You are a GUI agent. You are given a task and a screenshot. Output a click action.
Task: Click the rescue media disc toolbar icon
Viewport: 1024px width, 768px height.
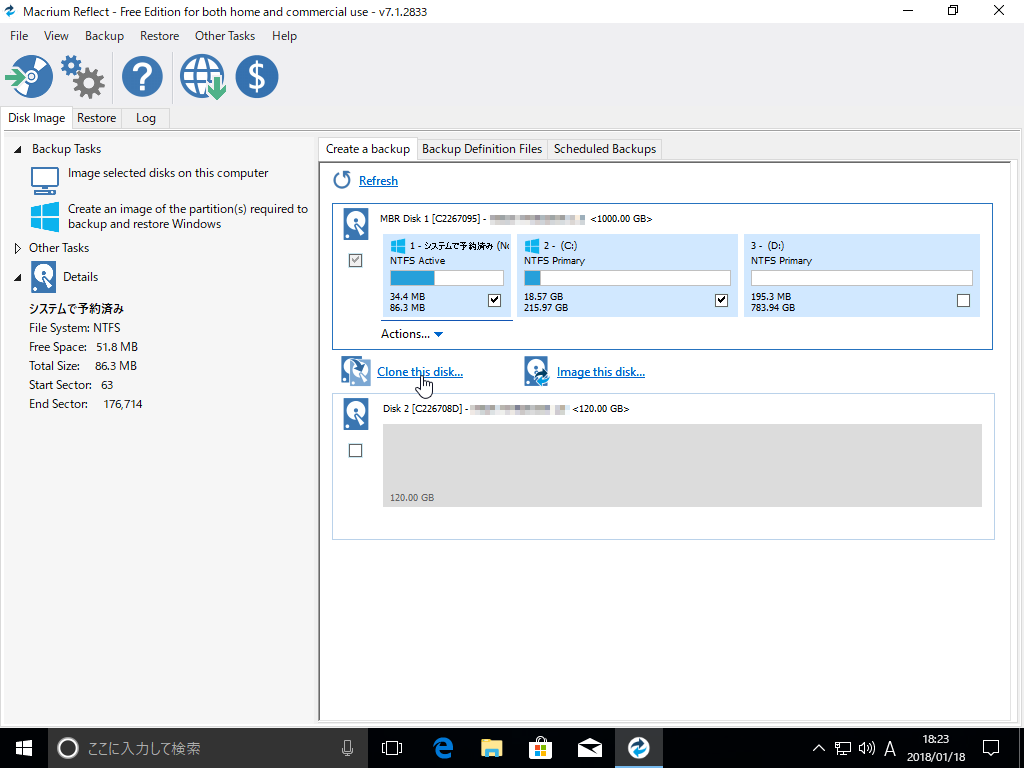(x=29, y=76)
